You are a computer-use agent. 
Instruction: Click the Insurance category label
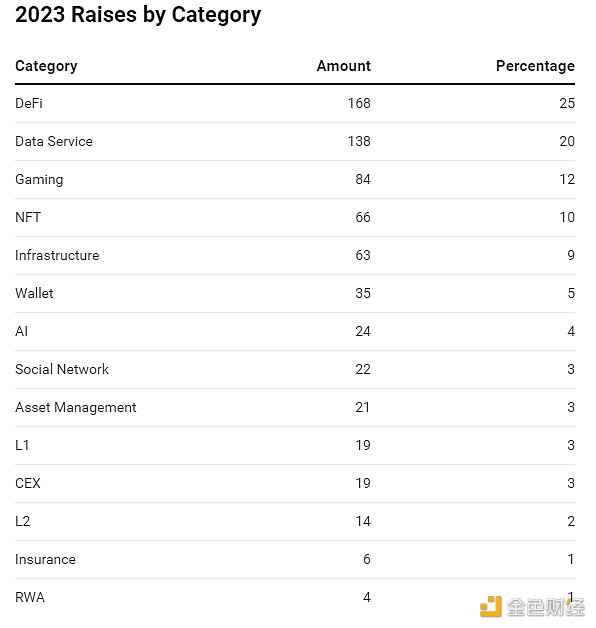(x=45, y=560)
